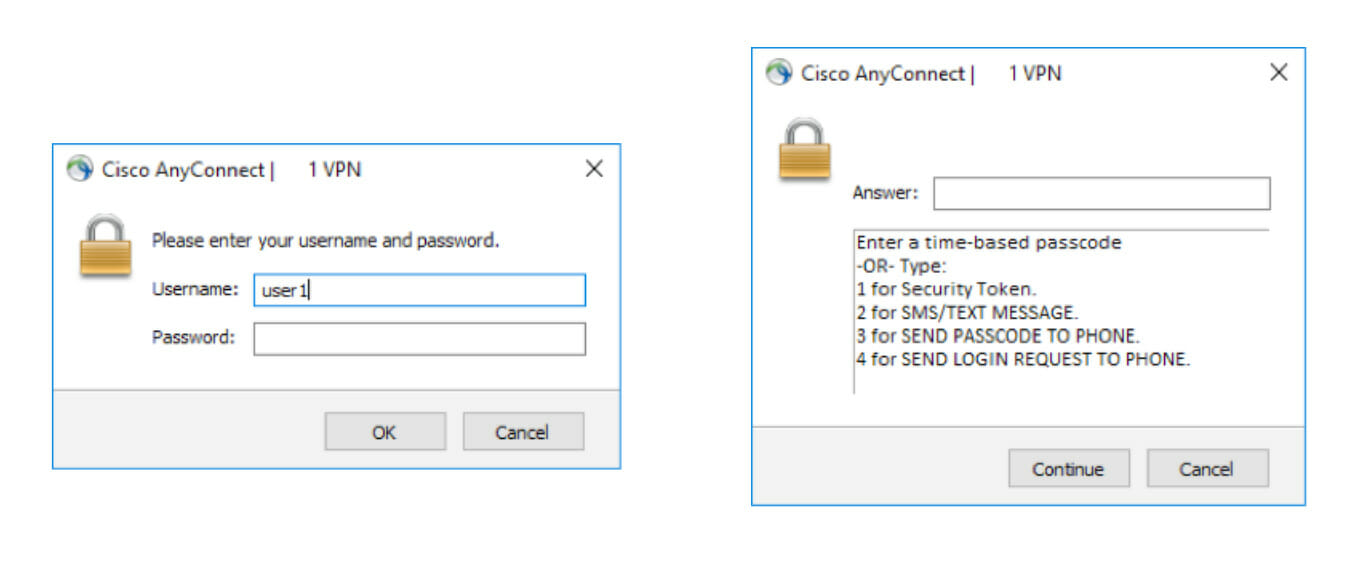This screenshot has width=1360, height=568.
Task: Click into the empty Password field
Action: [x=419, y=339]
